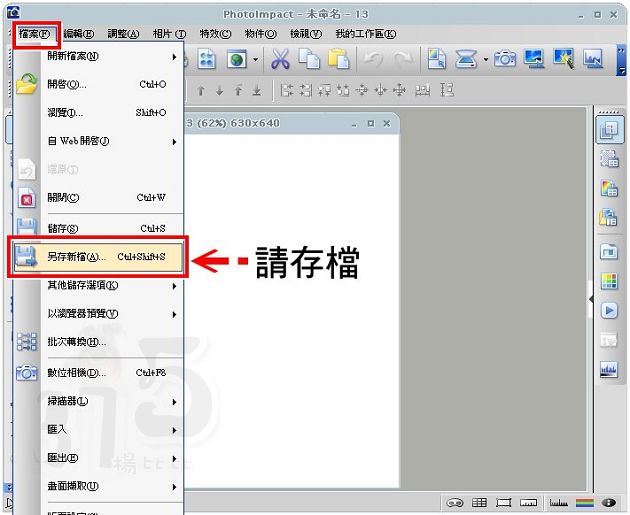
Task: Click the canvas frame icon between grid and ruler
Action: [x=504, y=503]
